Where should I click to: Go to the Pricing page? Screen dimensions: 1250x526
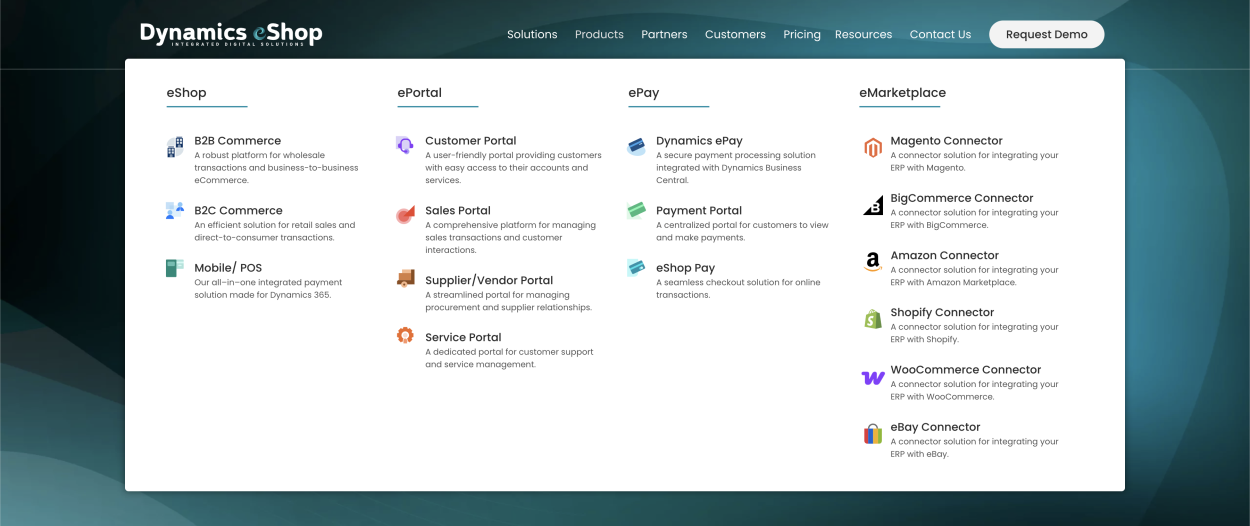pos(802,34)
